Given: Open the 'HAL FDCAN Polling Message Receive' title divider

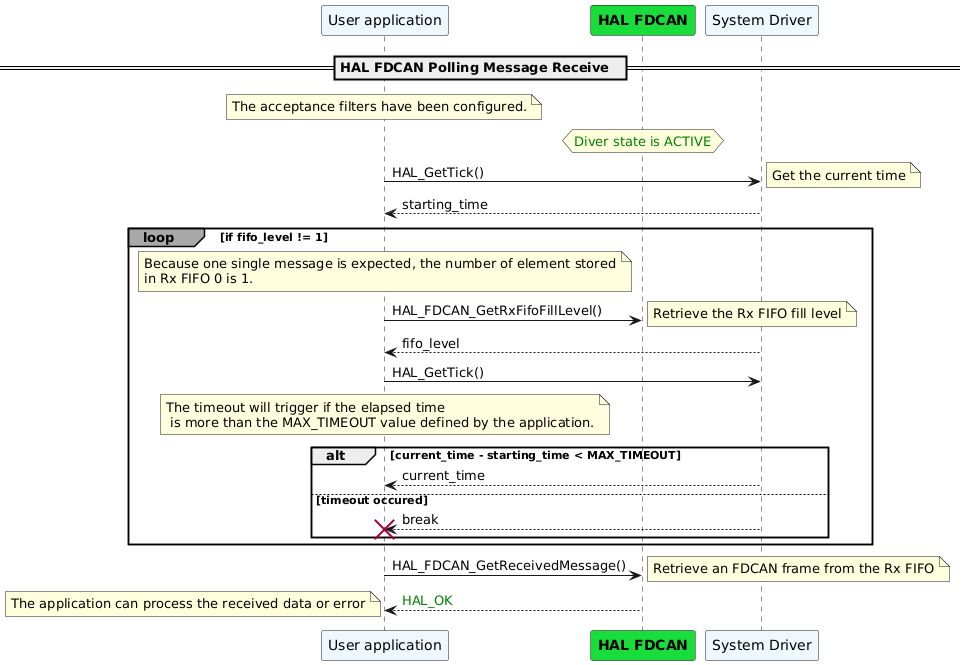Looking at the screenshot, I should coord(480,67).
